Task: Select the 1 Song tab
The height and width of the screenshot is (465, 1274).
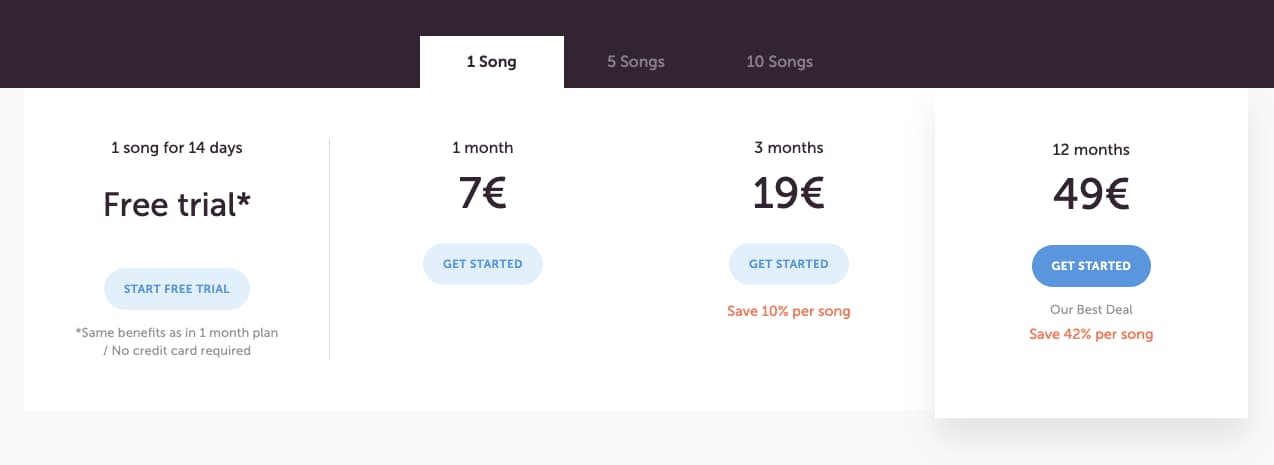Action: click(x=492, y=62)
